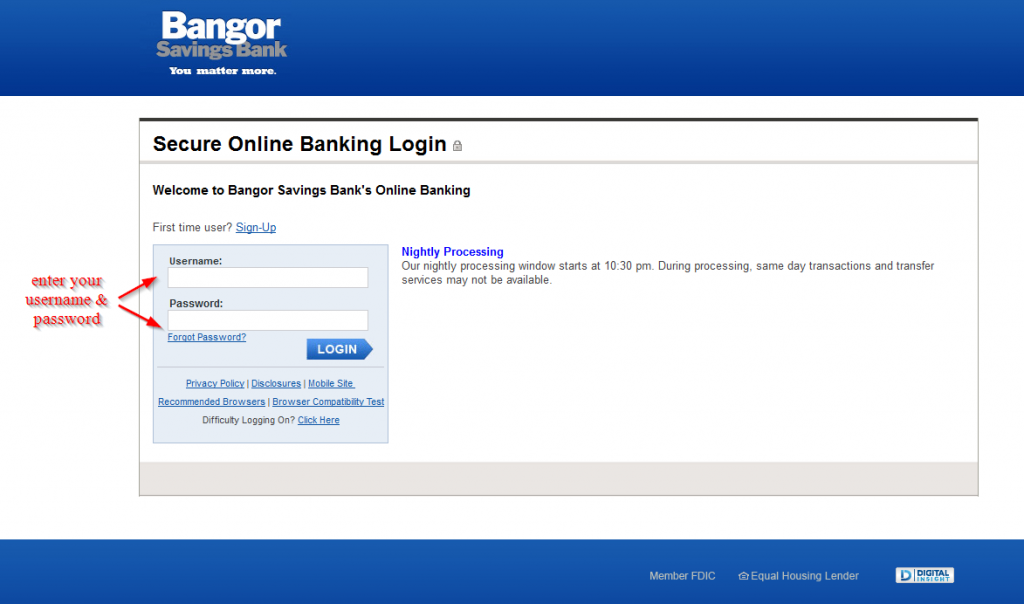Run the Browser Compatibility Test link
Viewport: 1024px width, 604px height.
(328, 402)
